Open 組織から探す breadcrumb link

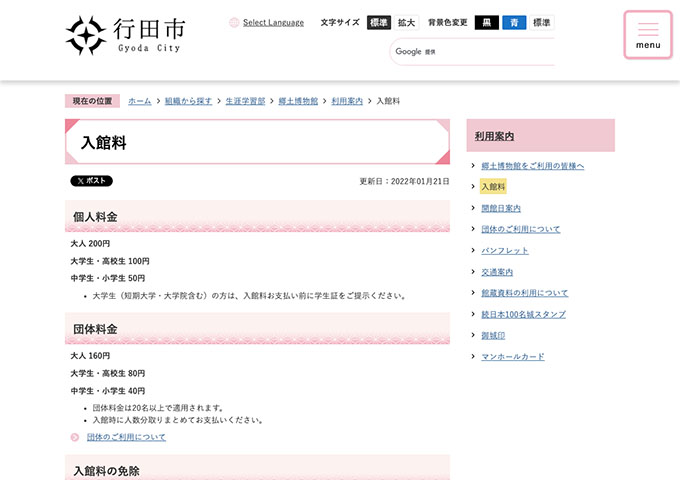[x=188, y=101]
